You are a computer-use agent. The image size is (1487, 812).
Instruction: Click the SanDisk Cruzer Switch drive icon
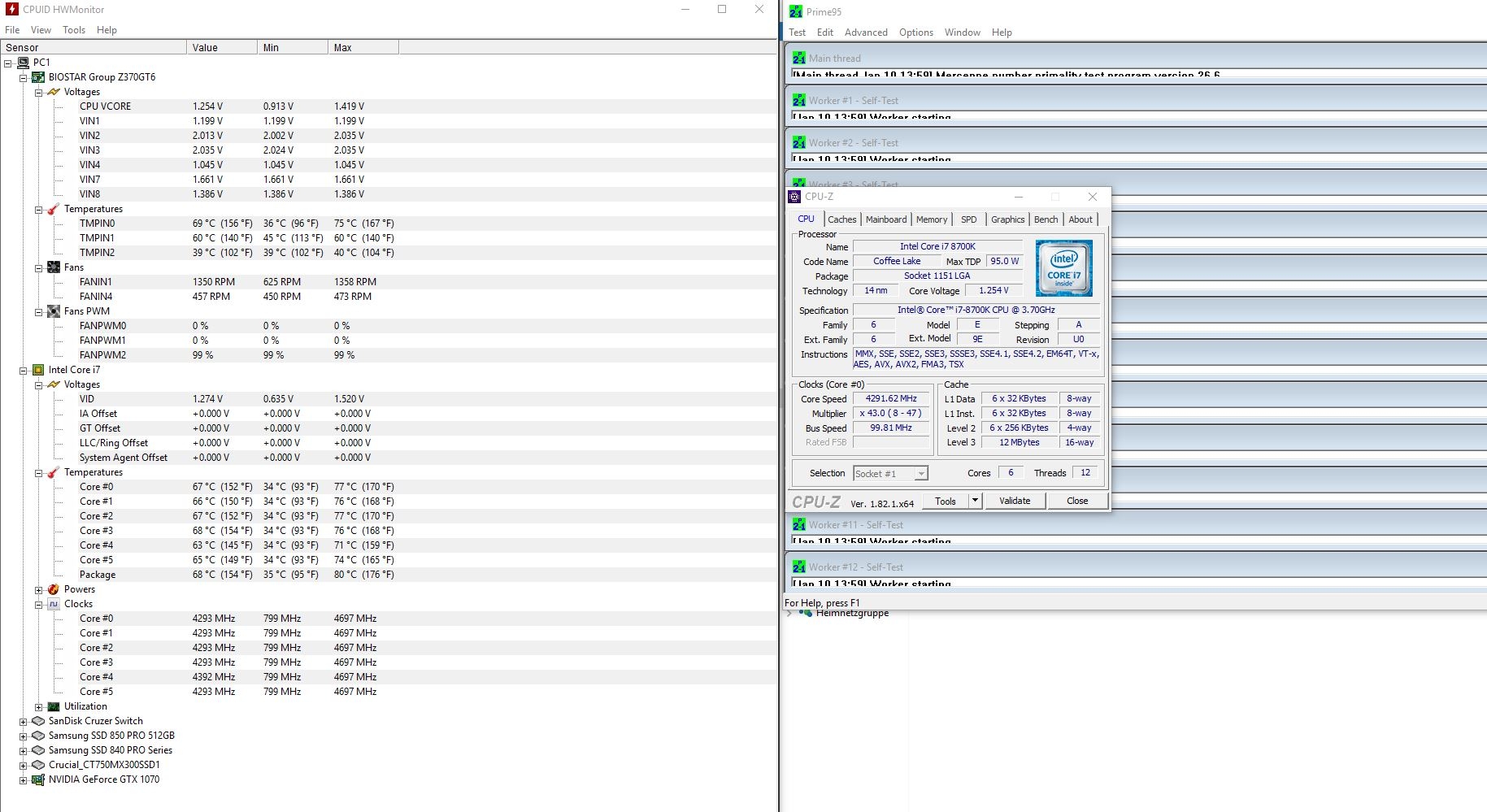[38, 721]
